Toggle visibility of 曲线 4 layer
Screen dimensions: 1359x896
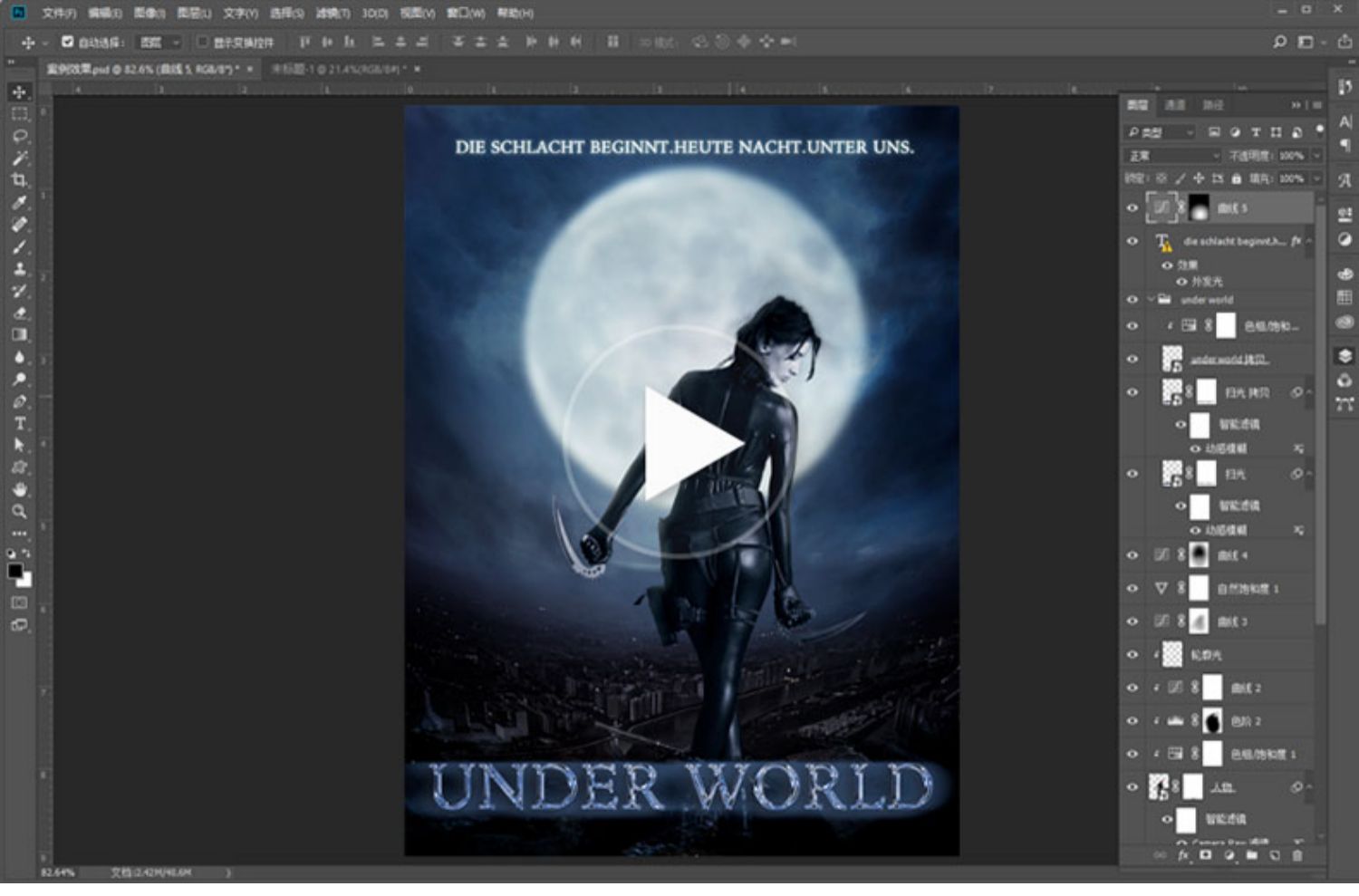(1132, 555)
